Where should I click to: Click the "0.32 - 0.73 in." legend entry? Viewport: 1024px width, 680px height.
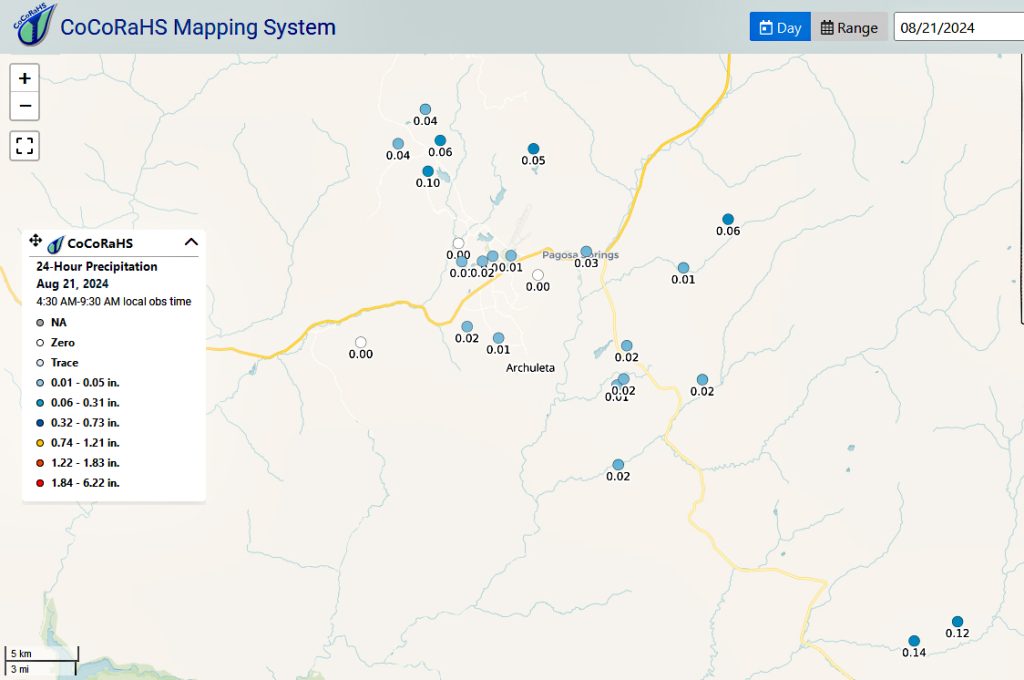pyautogui.click(x=85, y=423)
